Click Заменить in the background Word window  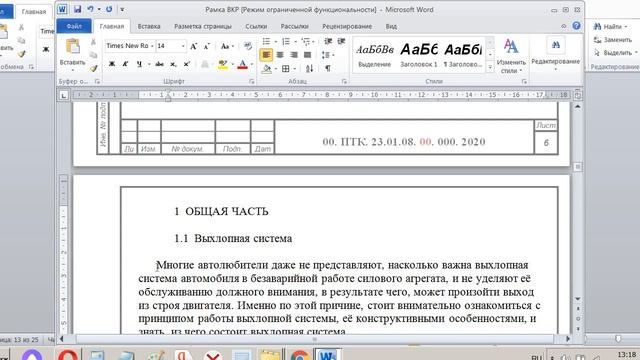pyautogui.click(x=613, y=40)
